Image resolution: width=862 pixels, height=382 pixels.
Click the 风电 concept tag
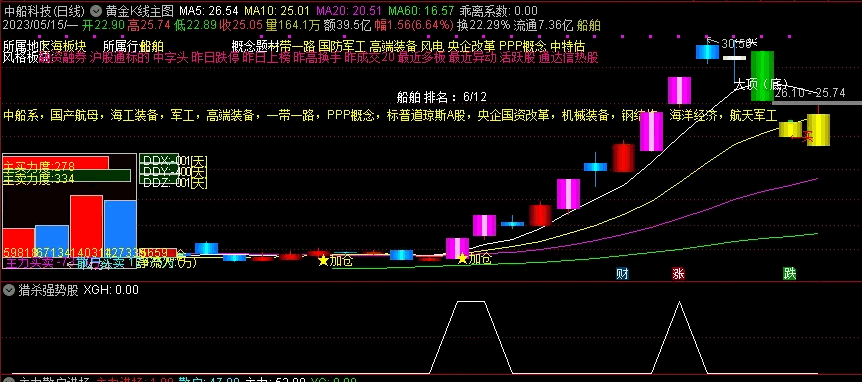click(432, 46)
